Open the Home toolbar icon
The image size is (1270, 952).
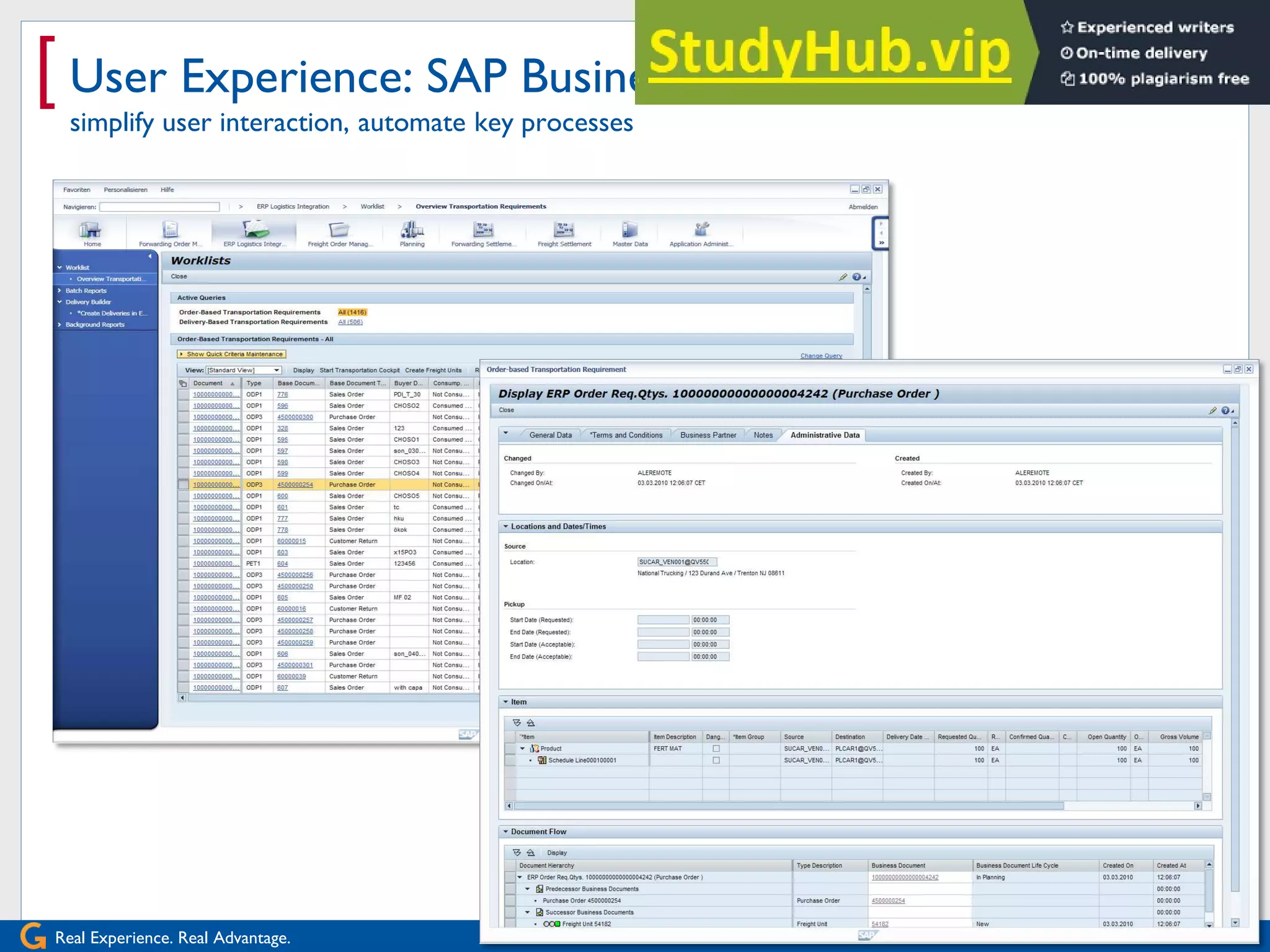tap(91, 231)
